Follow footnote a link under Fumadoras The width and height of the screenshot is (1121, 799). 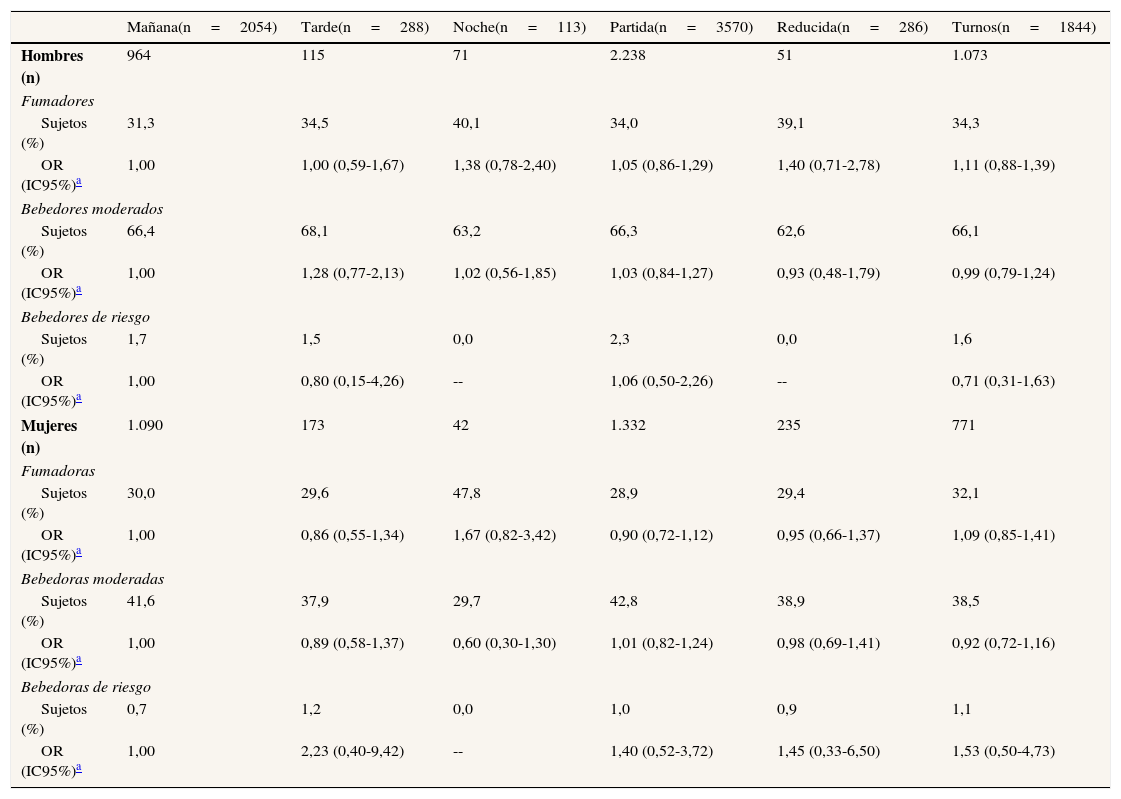(x=79, y=552)
